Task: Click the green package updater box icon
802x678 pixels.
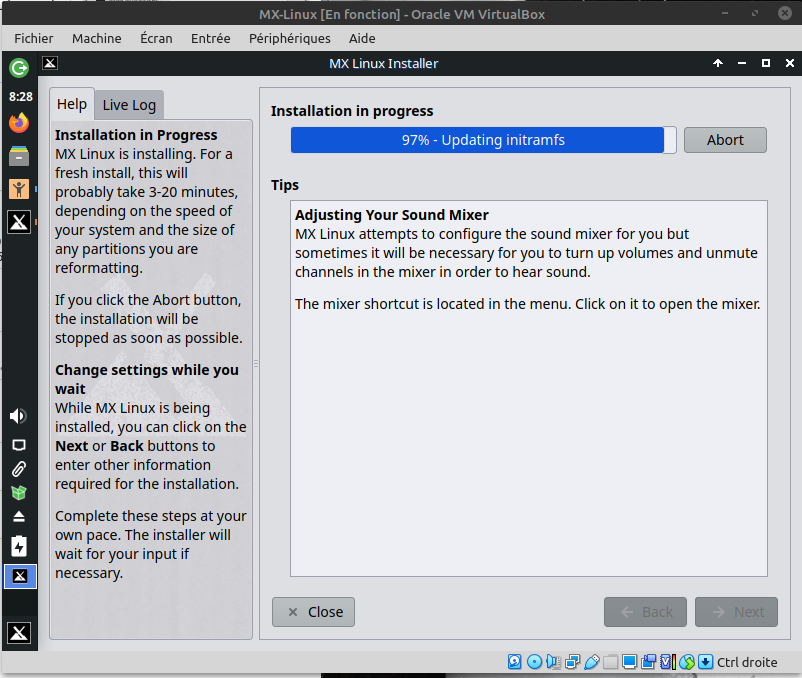Action: click(18, 493)
